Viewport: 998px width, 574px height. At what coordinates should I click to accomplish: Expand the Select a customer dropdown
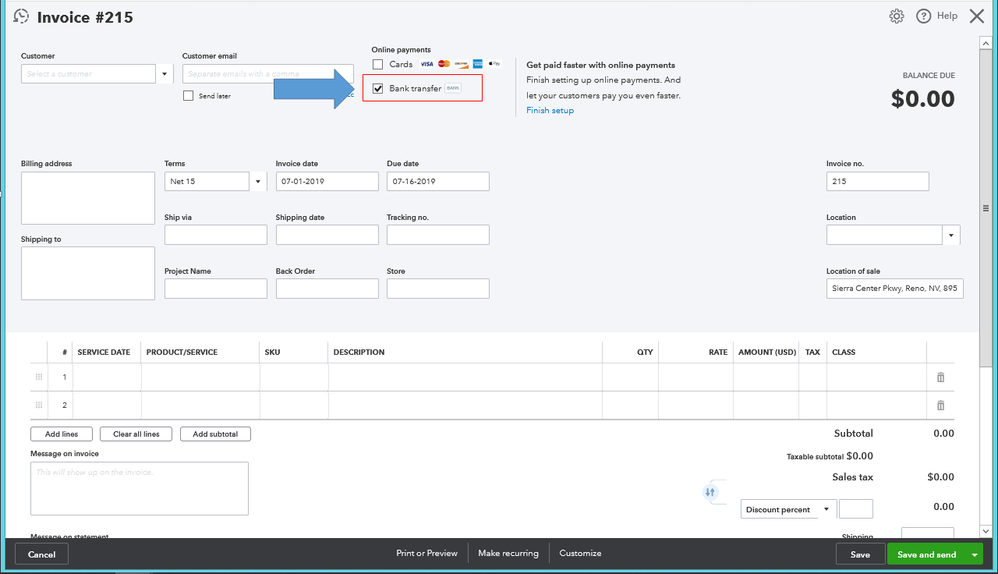pos(164,74)
